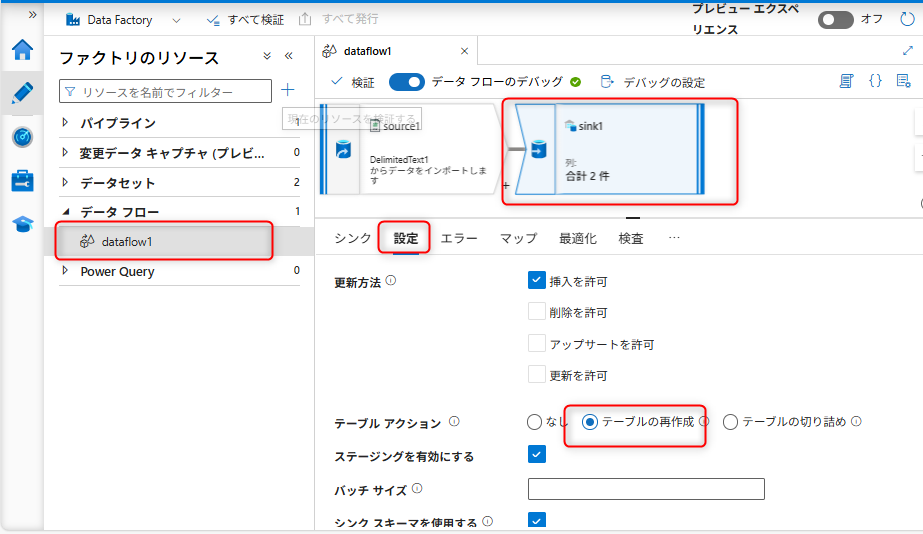This screenshot has height=534, width=923.
Task: Open the Home icon in sidebar
Action: [22, 50]
